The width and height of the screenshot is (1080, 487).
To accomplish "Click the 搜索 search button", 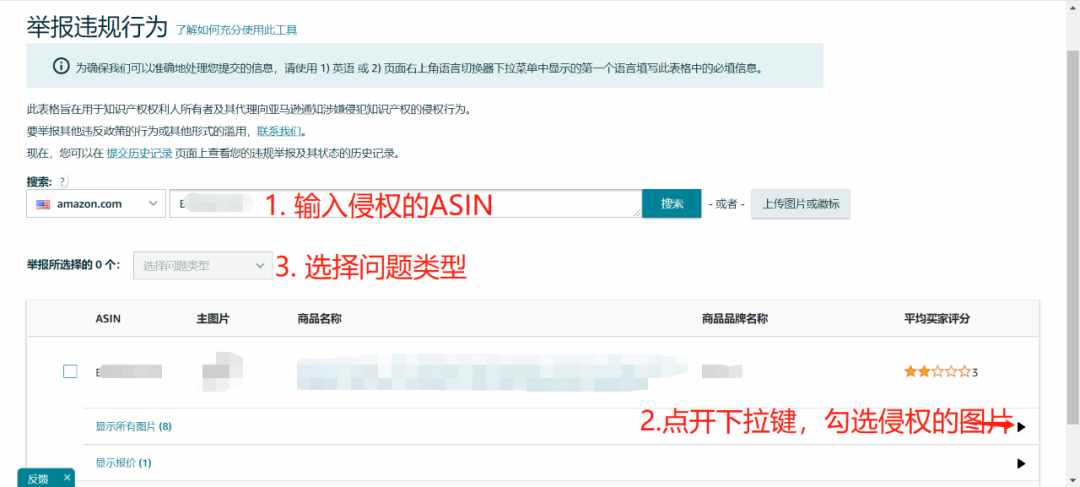I will pos(672,204).
